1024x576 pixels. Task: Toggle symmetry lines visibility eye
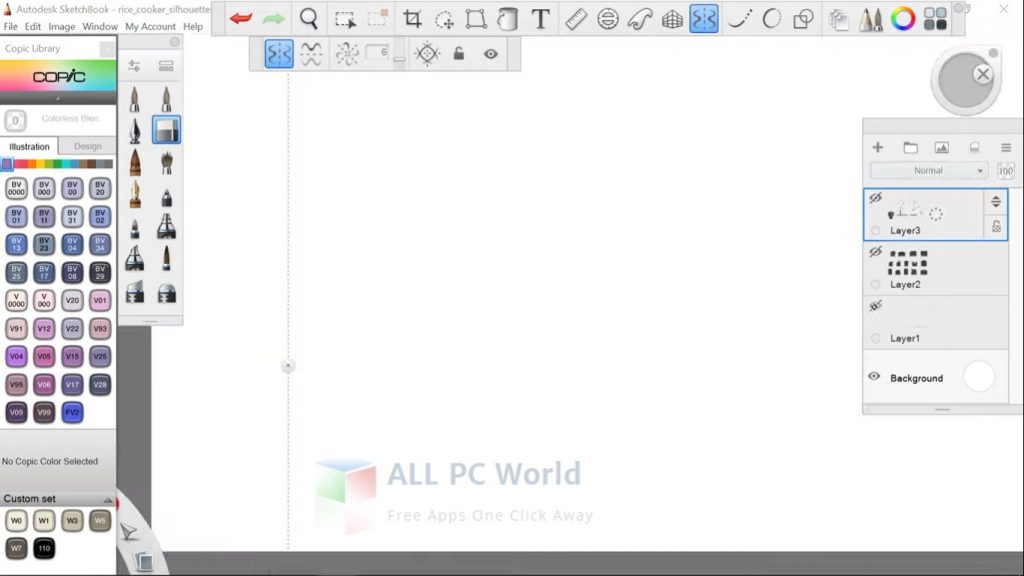(490, 54)
